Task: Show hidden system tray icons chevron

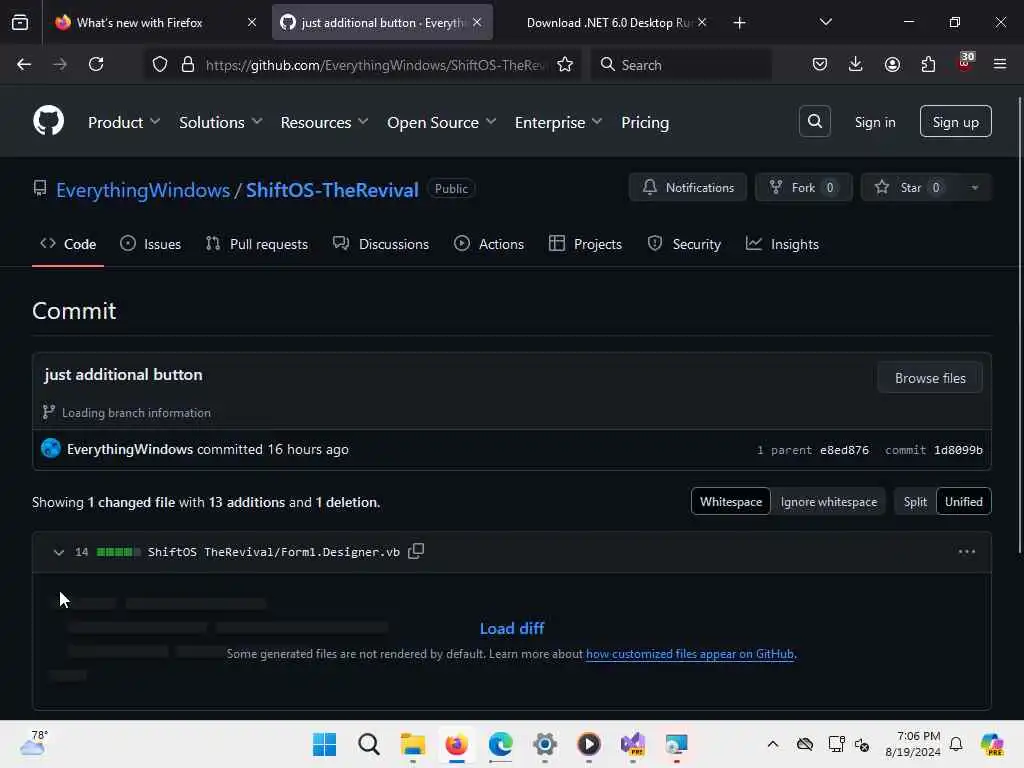Action: 773,744
